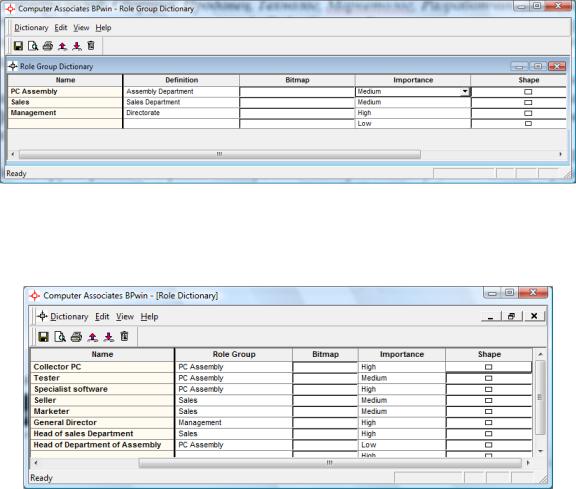Open Edit menu in Role Group Dictionary window
The height and width of the screenshot is (489, 576).
(61, 28)
